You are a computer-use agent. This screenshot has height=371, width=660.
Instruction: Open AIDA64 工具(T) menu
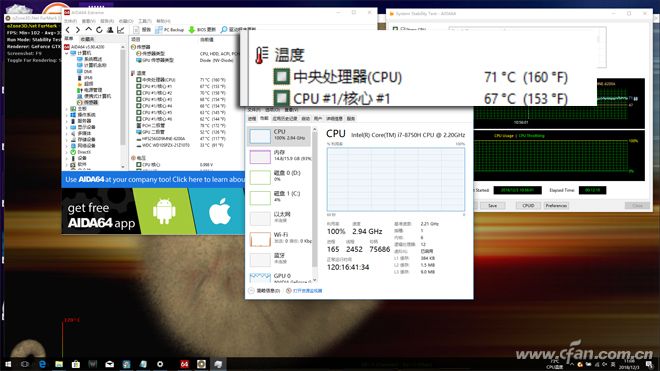(x=144, y=21)
